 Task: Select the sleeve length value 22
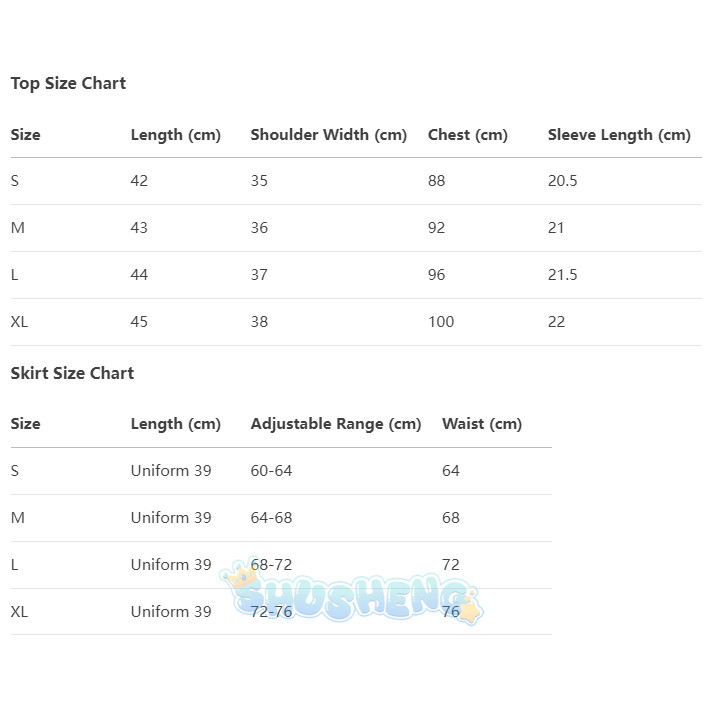(x=556, y=322)
